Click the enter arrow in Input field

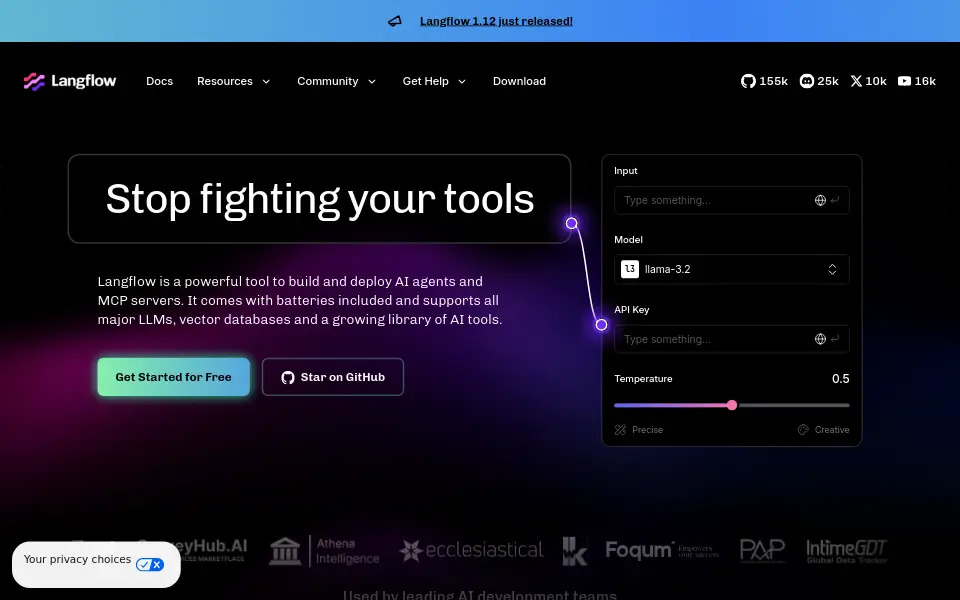tap(835, 200)
